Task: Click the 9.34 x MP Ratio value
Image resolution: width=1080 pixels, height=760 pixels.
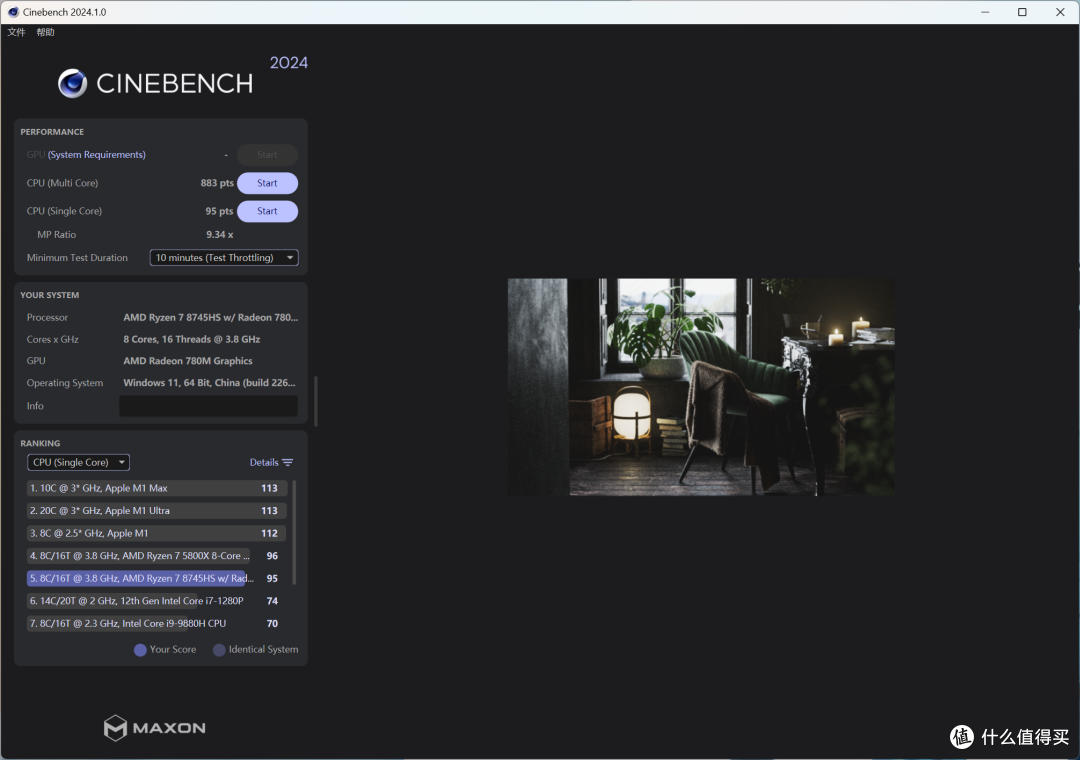Action: [220, 235]
